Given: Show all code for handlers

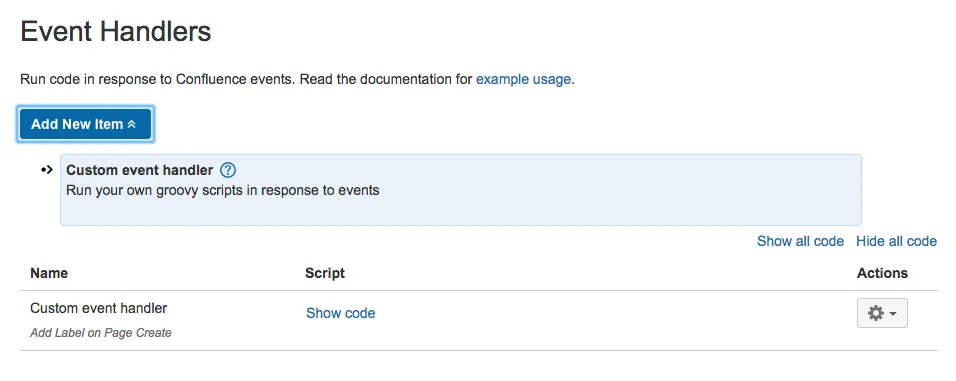Looking at the screenshot, I should pos(800,241).
